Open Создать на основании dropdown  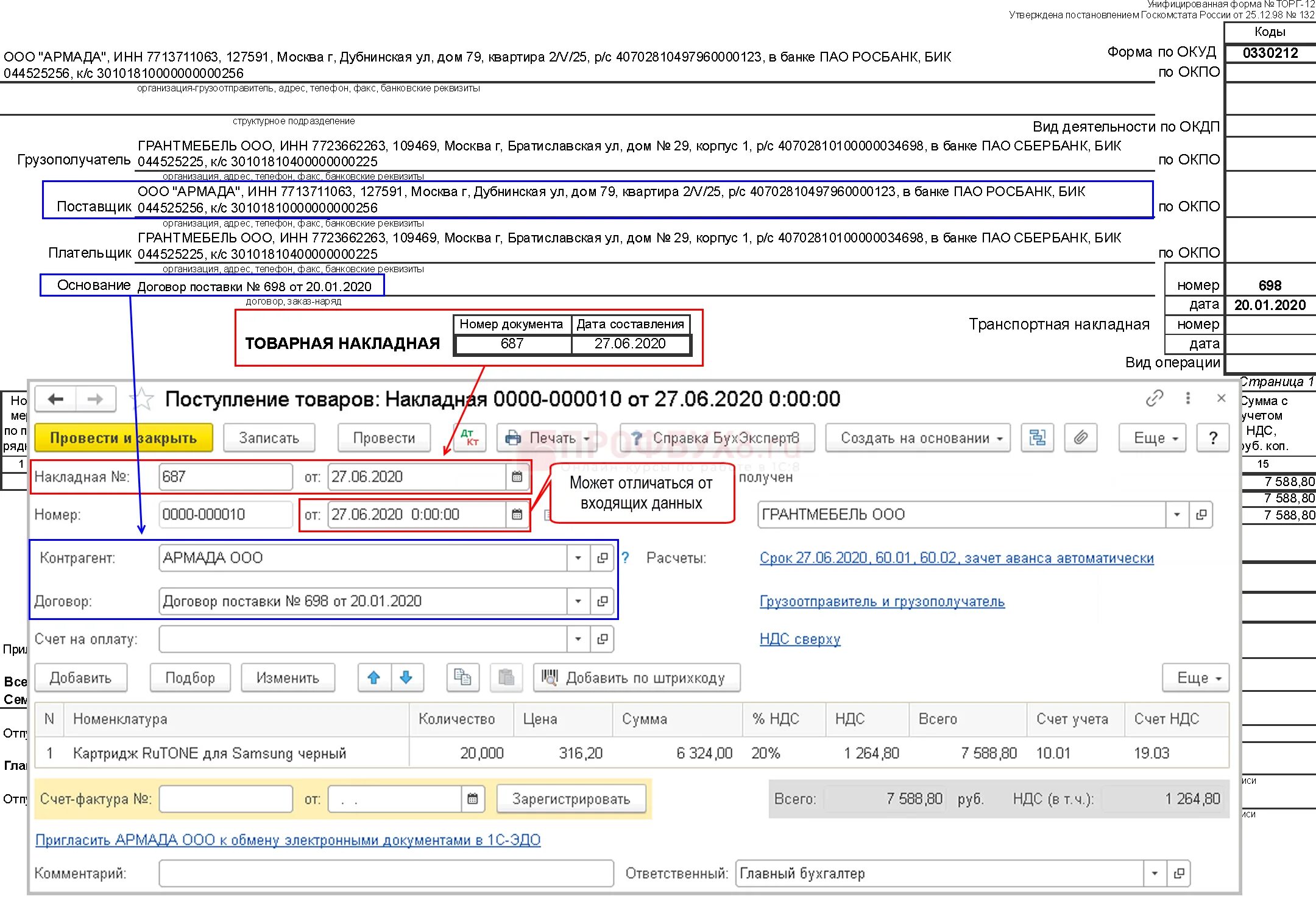click(918, 437)
